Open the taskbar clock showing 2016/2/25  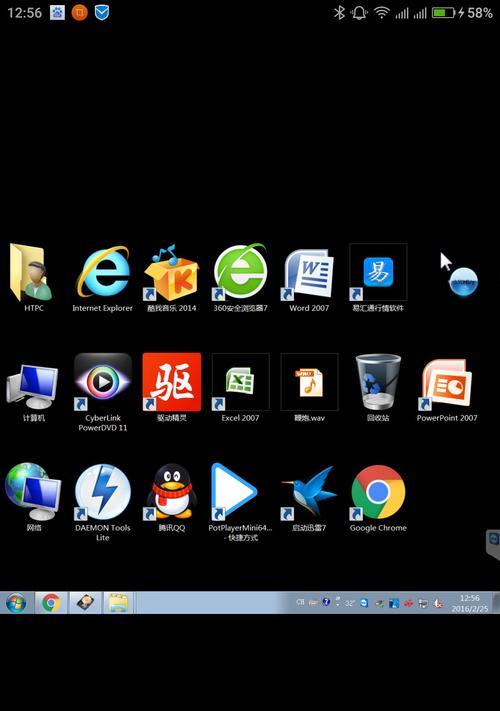tap(470, 603)
